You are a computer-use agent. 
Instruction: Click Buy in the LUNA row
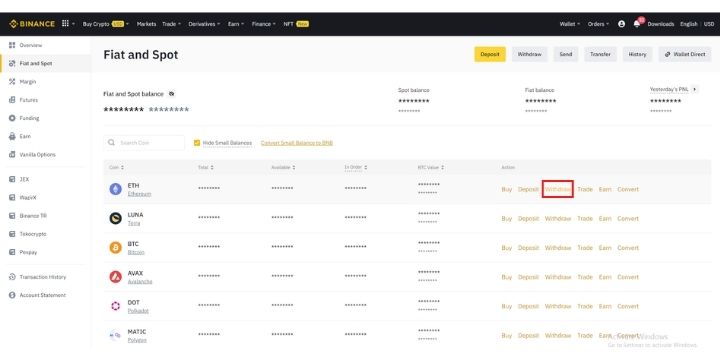coord(506,219)
